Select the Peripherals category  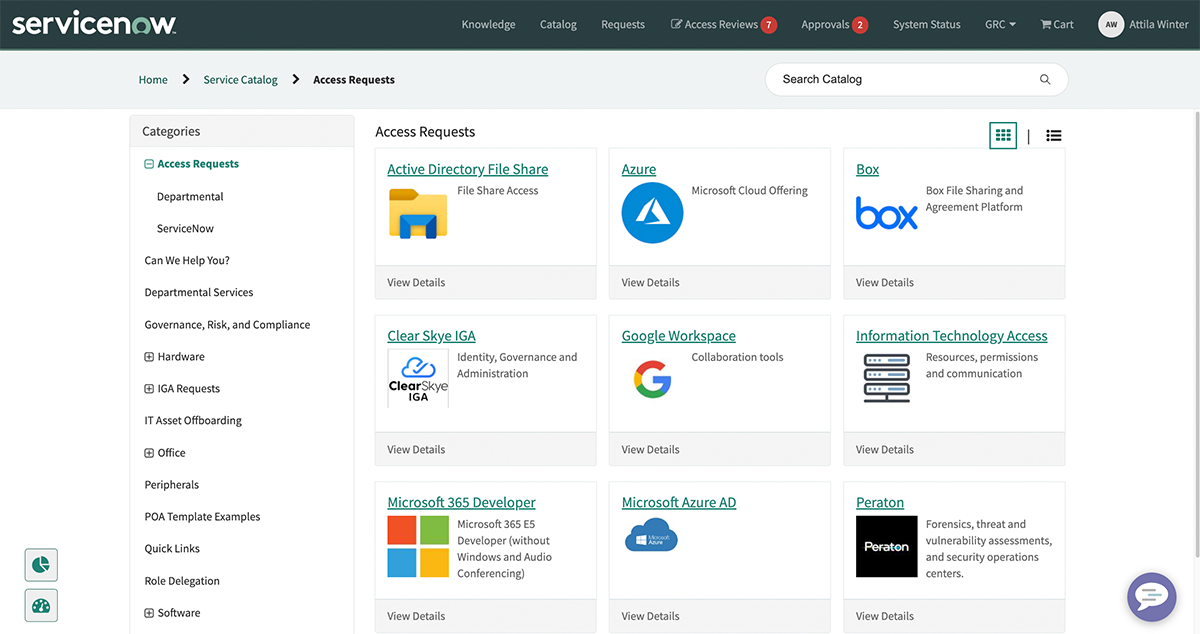[172, 485]
